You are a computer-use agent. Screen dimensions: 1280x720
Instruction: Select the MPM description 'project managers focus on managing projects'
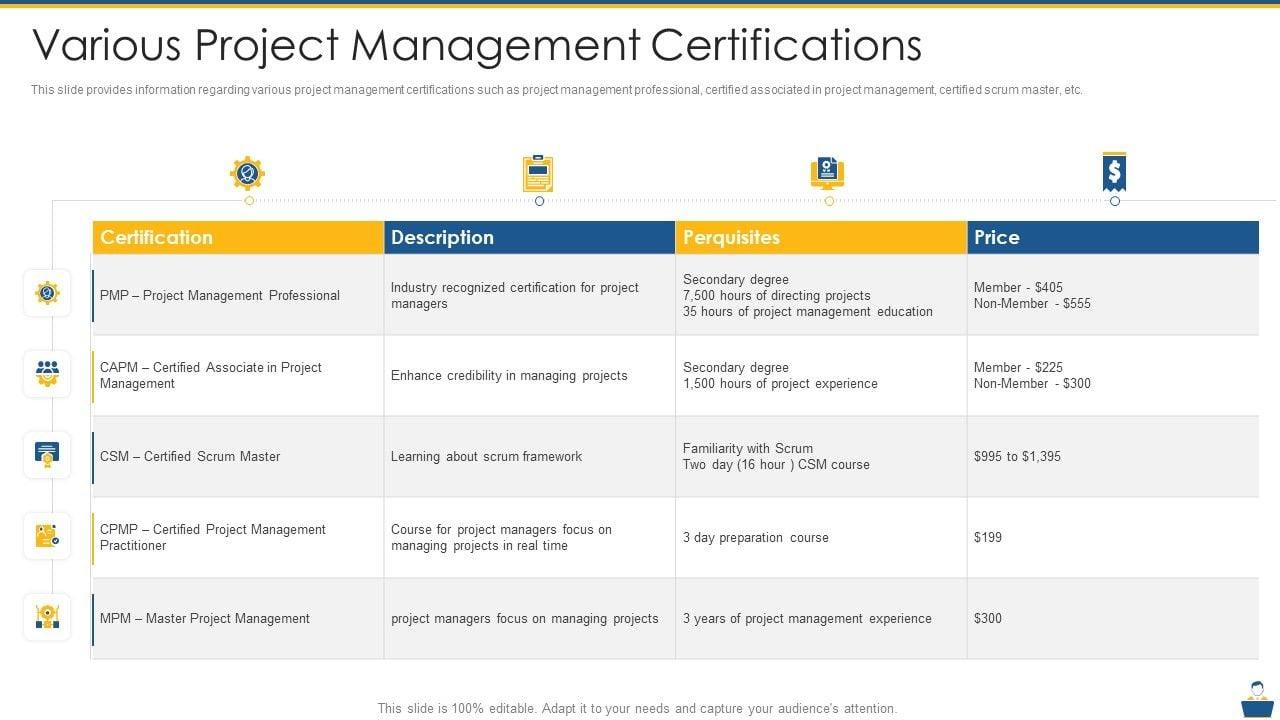[525, 618]
